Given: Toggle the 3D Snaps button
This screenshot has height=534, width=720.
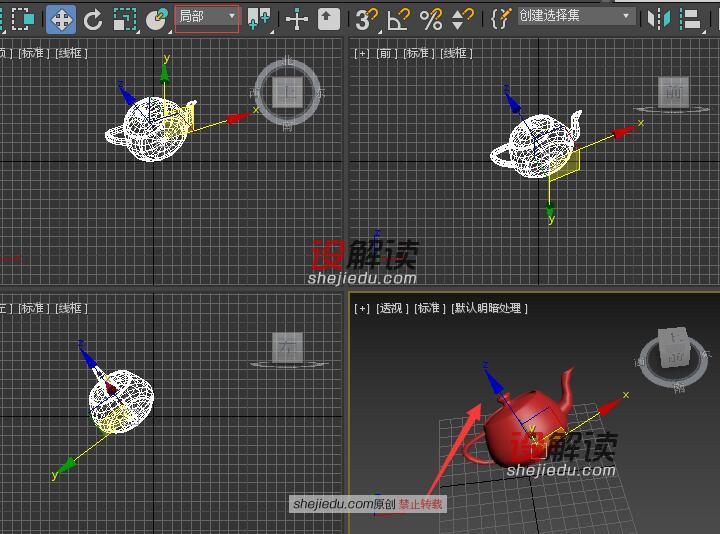Looking at the screenshot, I should (367, 20).
